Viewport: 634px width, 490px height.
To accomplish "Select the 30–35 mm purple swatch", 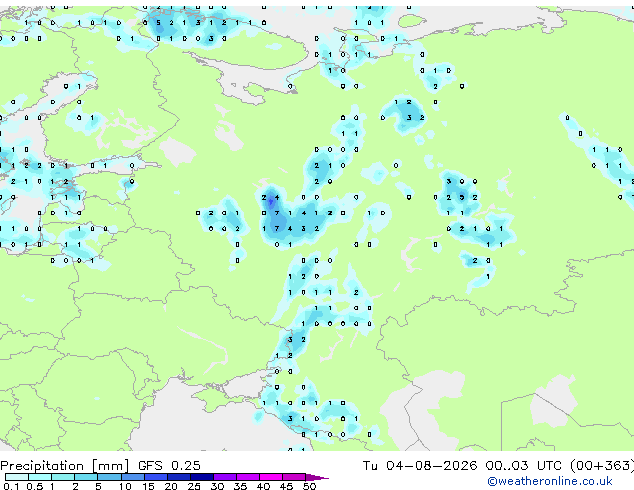I will pyautogui.click(x=225, y=477).
